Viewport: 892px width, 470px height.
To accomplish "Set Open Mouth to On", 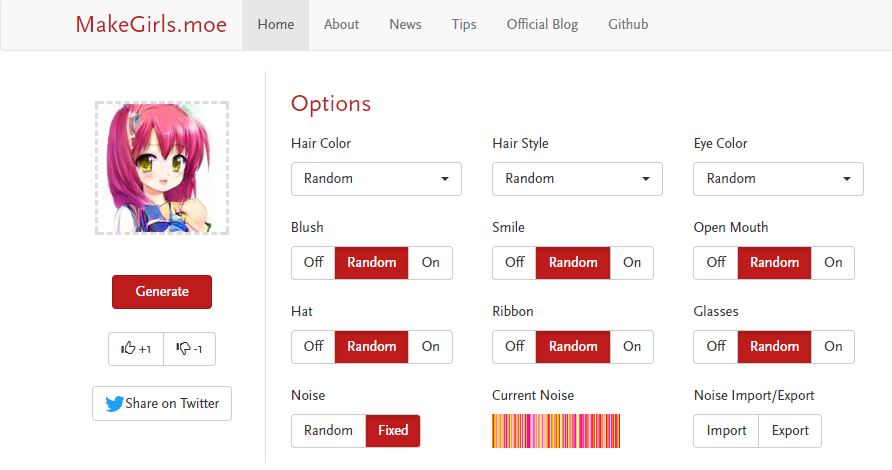I will tap(833, 263).
